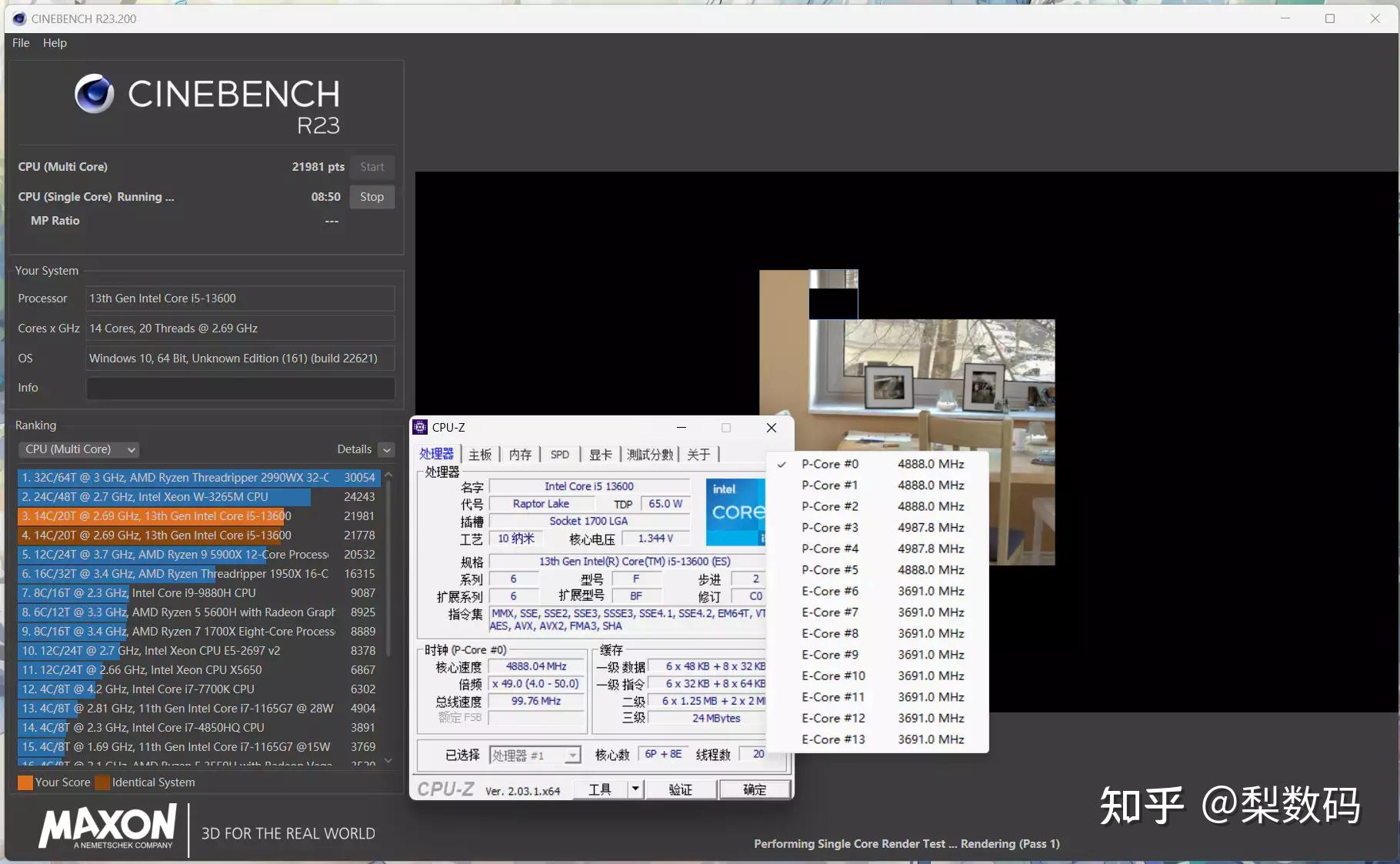
Task: Open the File menu
Action: pos(21,43)
